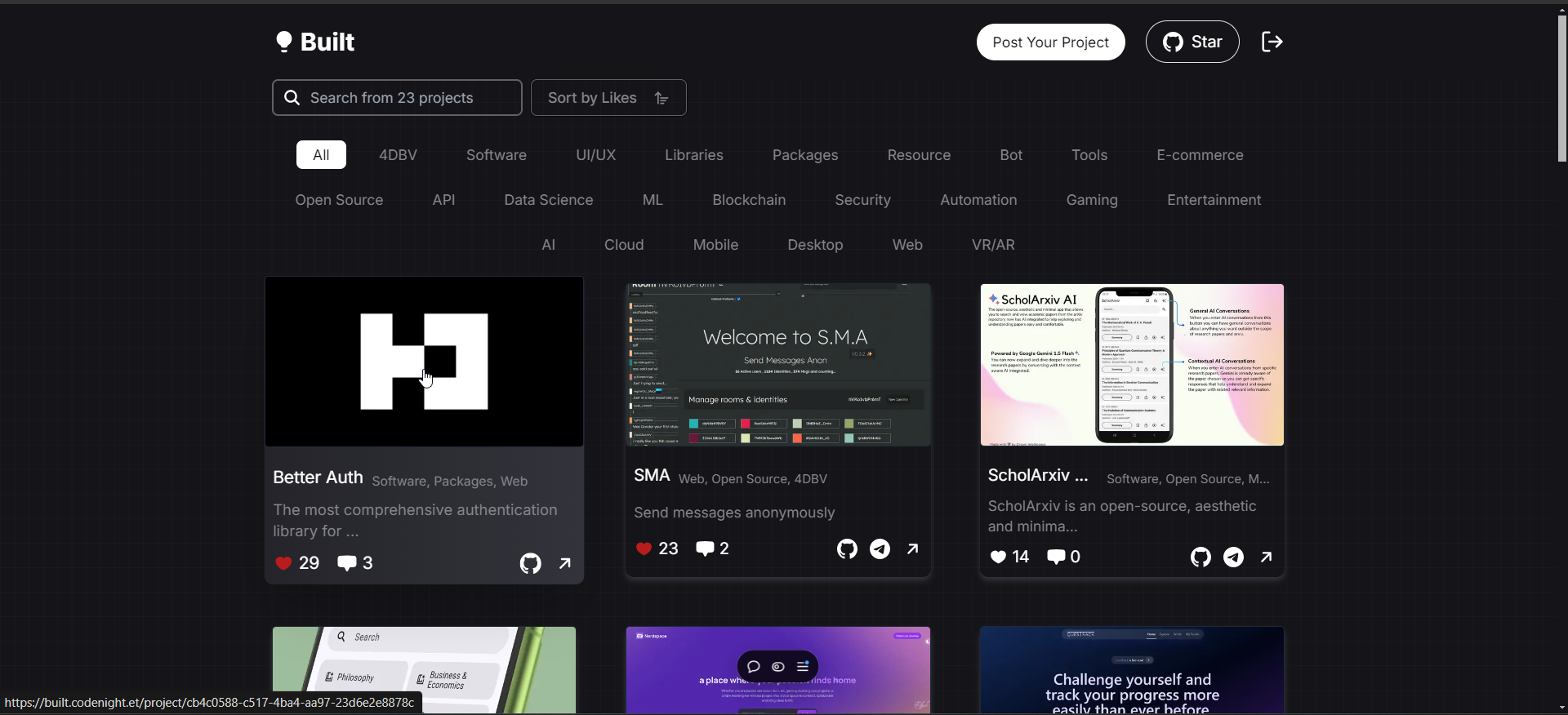Viewport: 1568px width, 715px height.
Task: Like the Better Auth project heart
Action: tap(283, 563)
